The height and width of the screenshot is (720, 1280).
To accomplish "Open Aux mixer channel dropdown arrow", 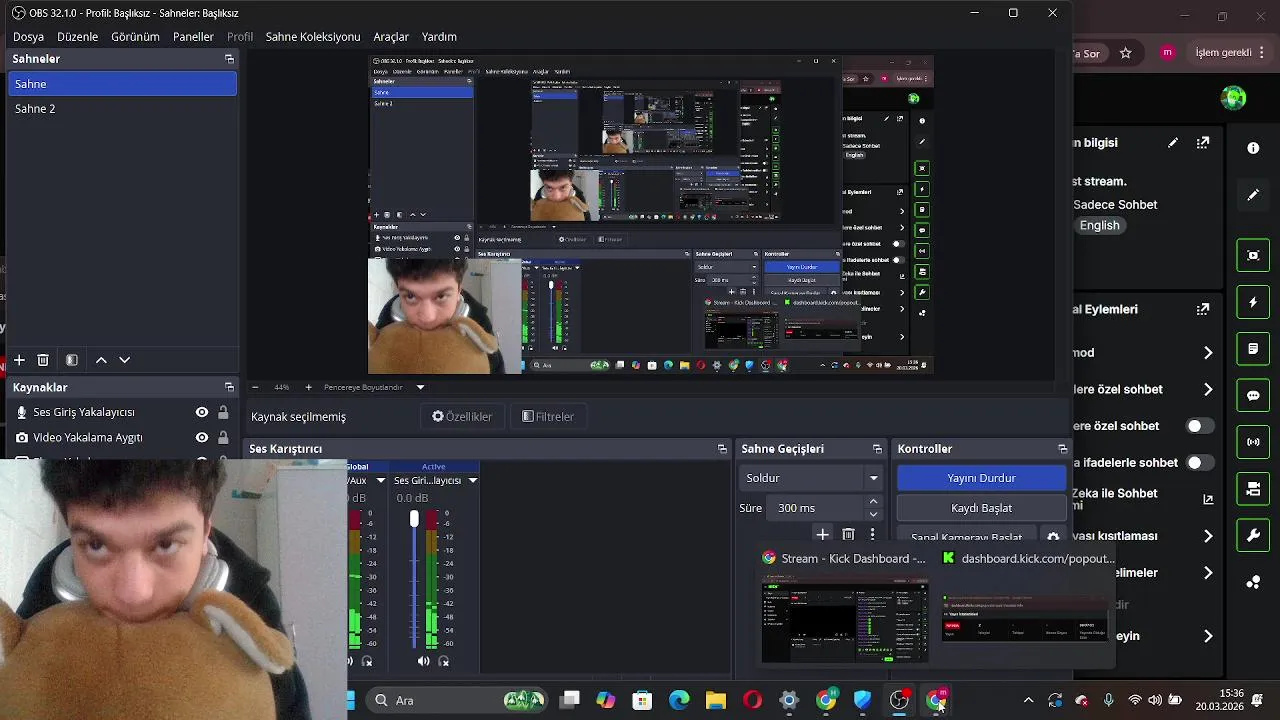I will 380,481.
